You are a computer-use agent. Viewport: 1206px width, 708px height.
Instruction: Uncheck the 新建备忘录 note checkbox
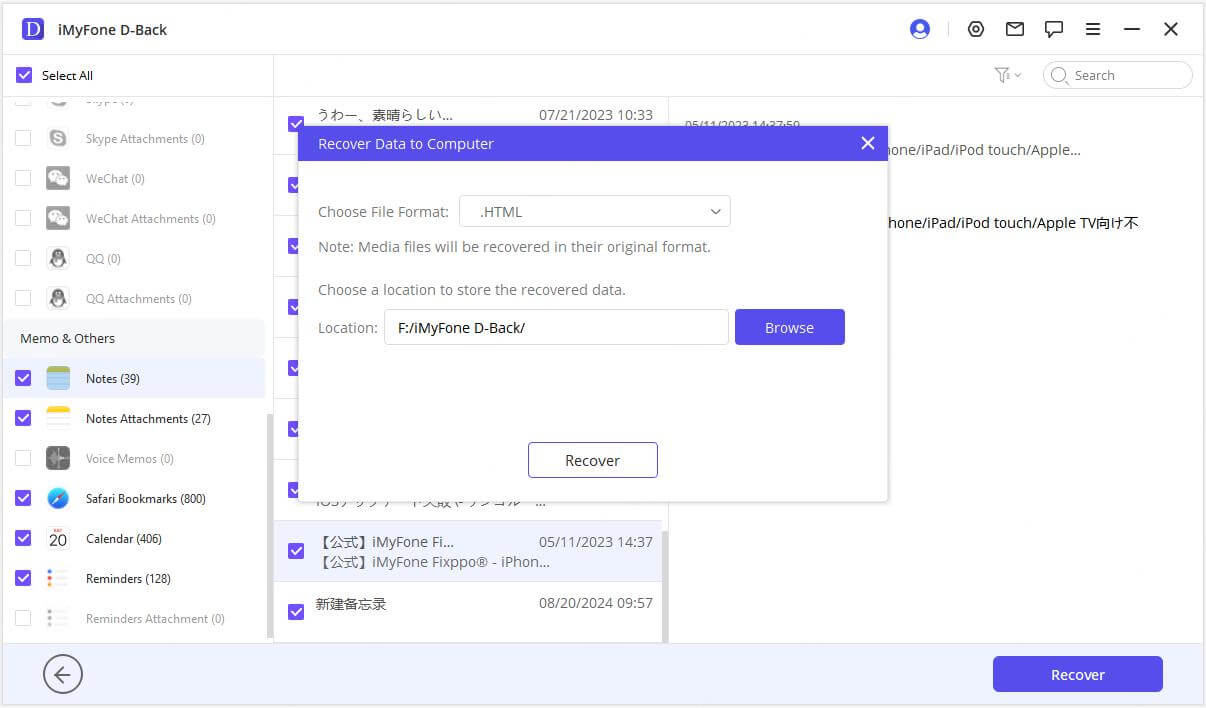tap(296, 612)
